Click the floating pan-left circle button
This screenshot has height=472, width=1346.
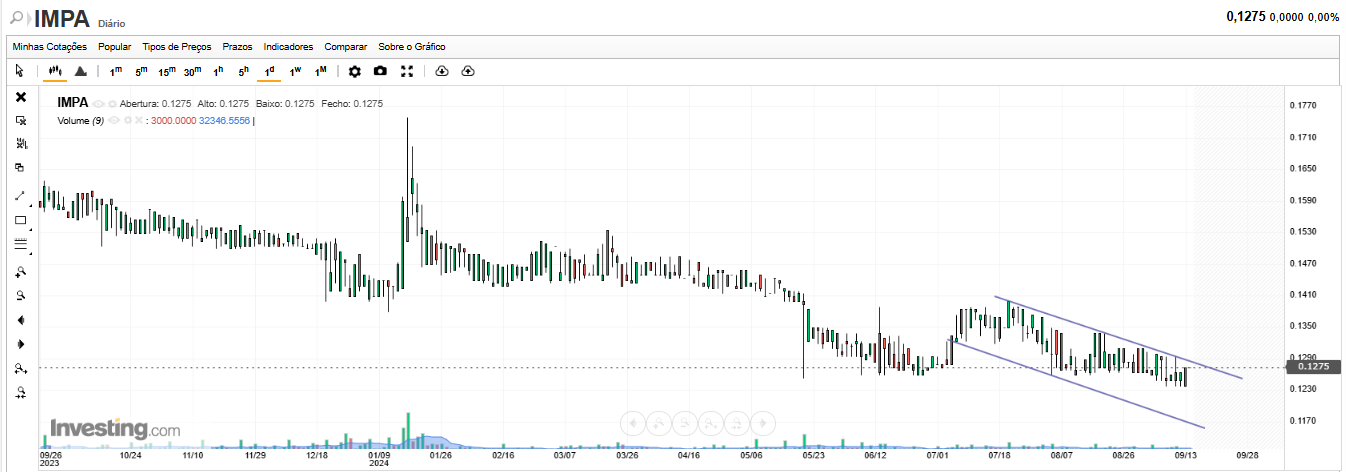pos(631,423)
